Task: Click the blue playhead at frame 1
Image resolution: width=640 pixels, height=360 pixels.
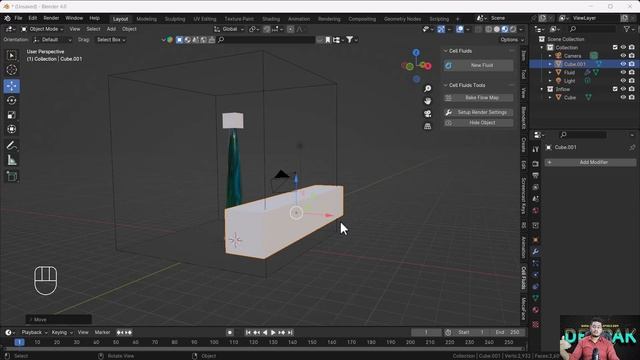Action: click(19, 342)
